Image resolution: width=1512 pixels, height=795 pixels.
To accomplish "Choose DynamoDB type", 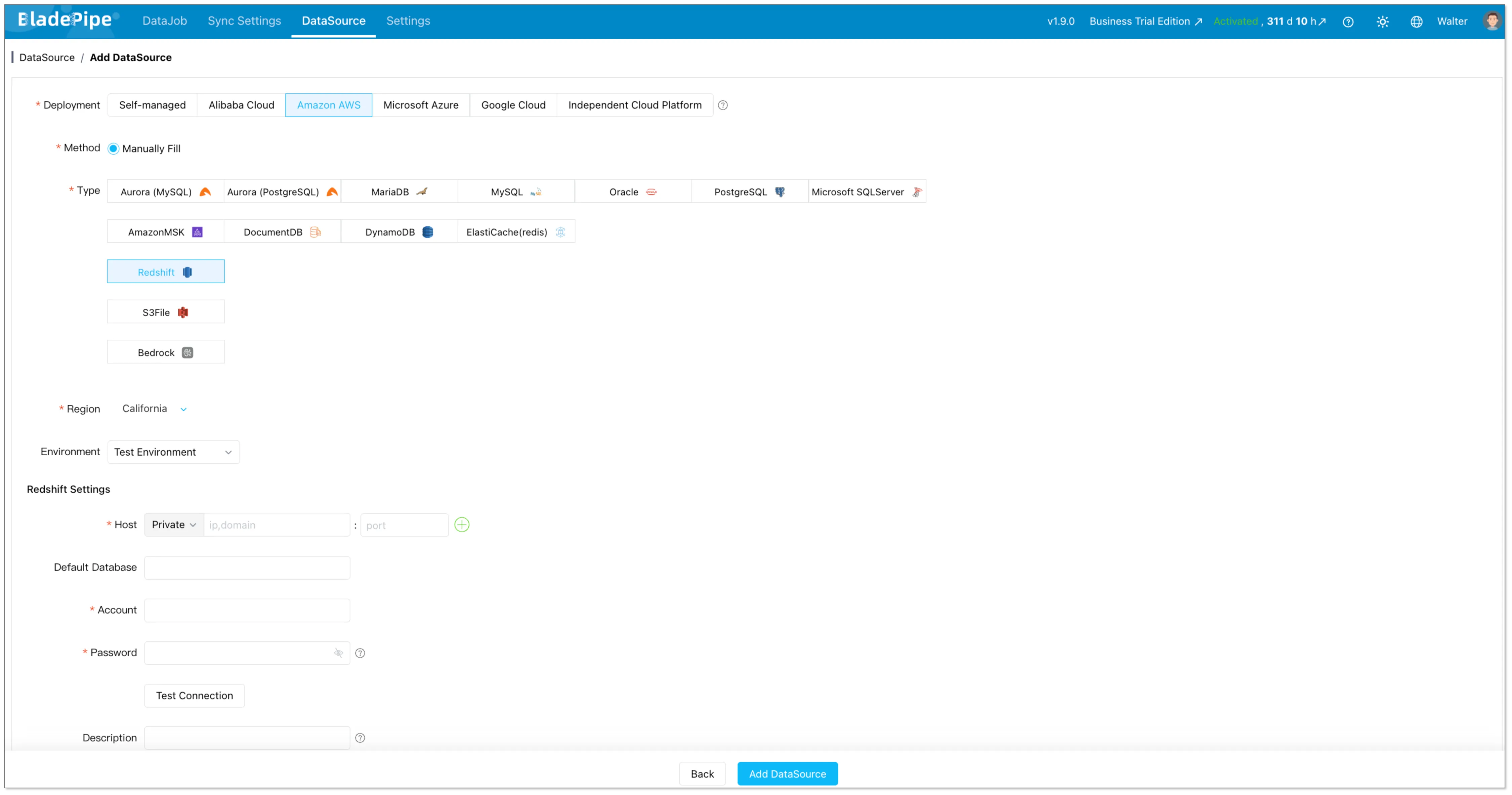I will click(x=399, y=232).
